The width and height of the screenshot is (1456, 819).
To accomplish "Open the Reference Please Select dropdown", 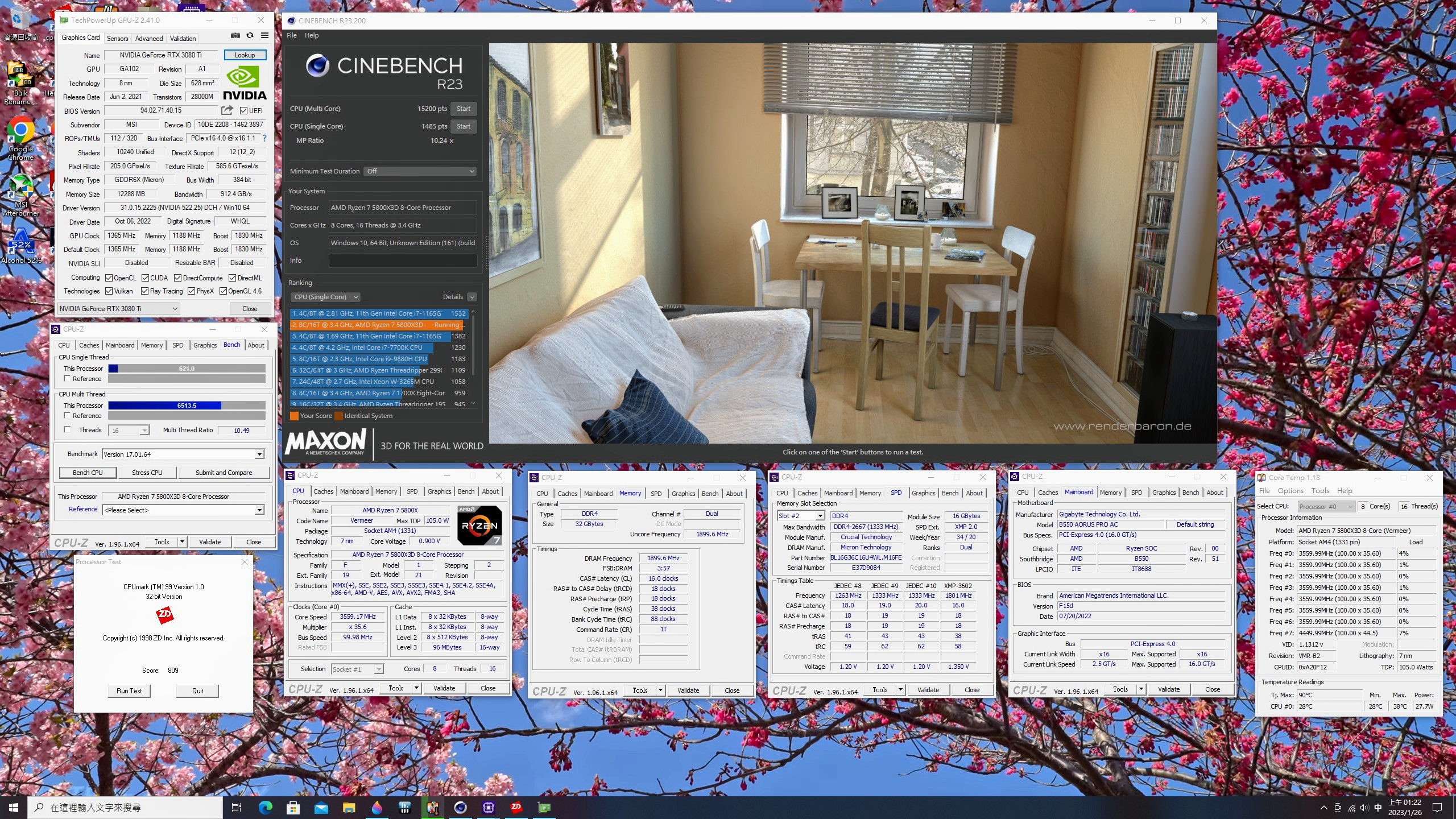I will tap(183, 510).
